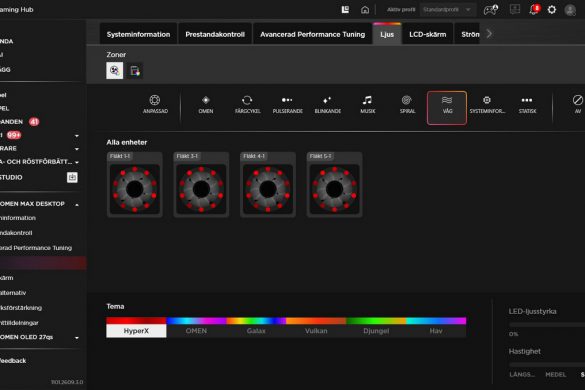Select the OMEN color theme
This screenshot has height=390, width=585.
click(196, 327)
